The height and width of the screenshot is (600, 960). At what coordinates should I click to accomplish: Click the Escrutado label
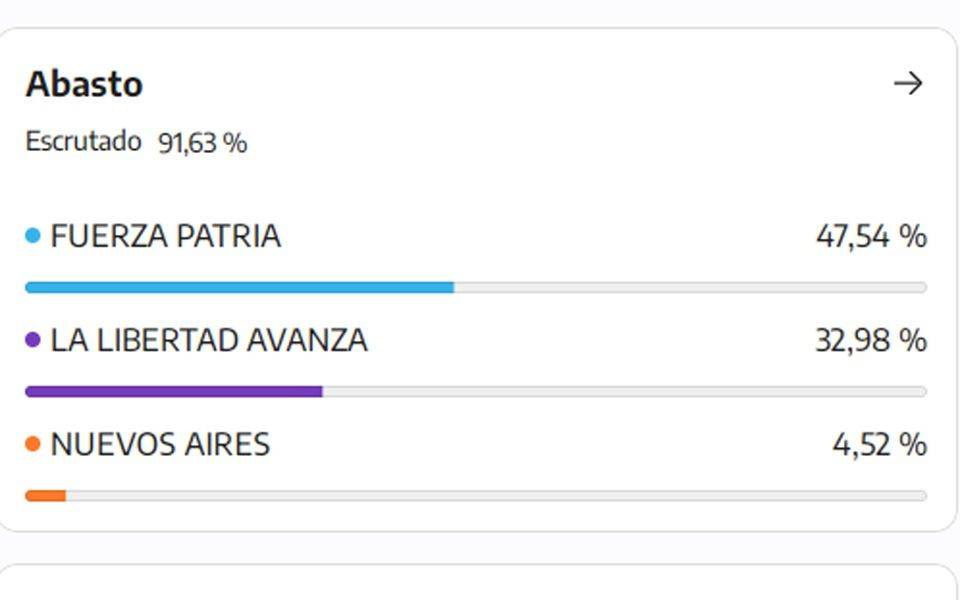click(83, 141)
